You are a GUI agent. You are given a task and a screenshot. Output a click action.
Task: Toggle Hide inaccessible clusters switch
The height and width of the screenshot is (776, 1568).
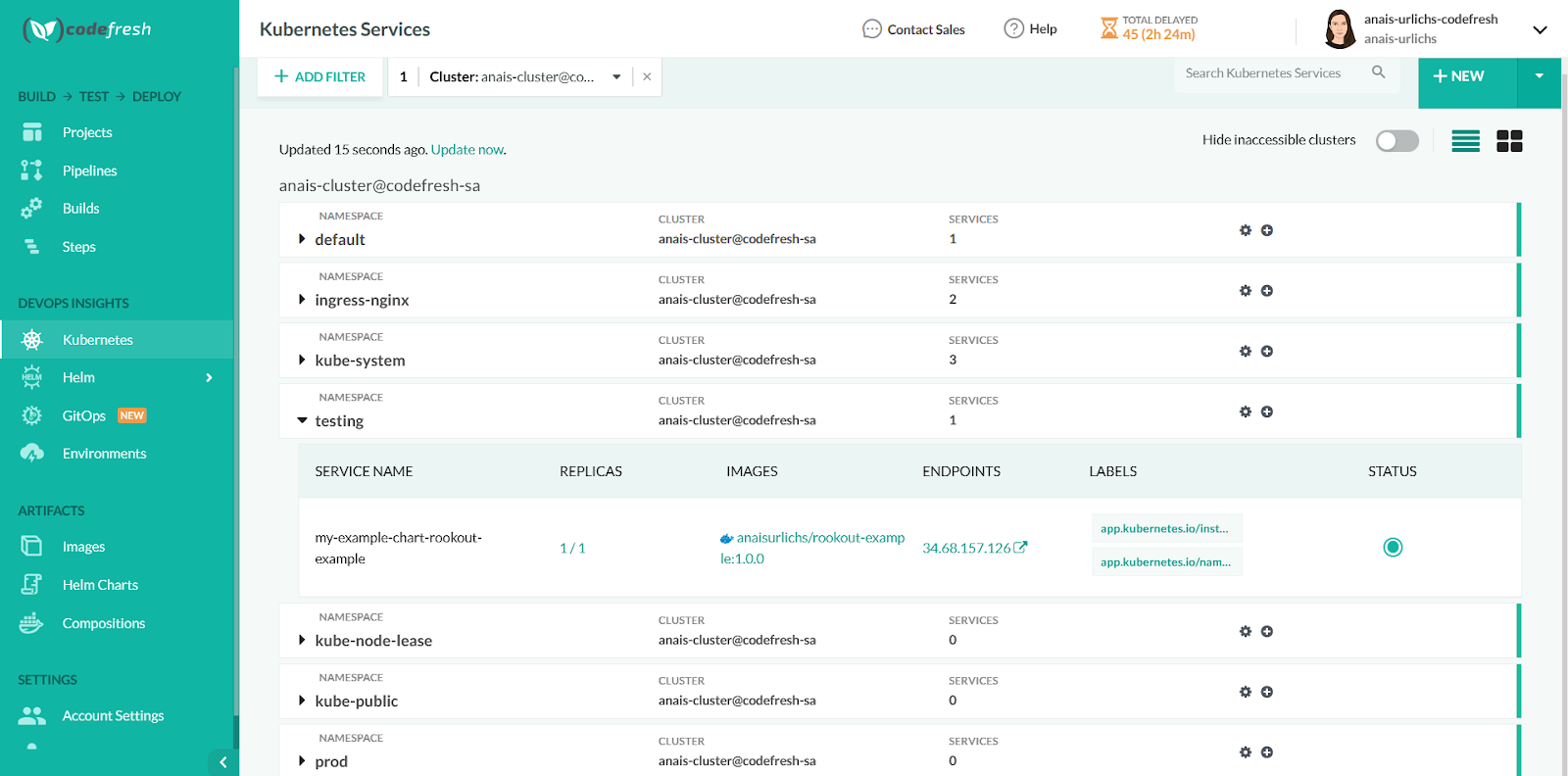click(1396, 141)
